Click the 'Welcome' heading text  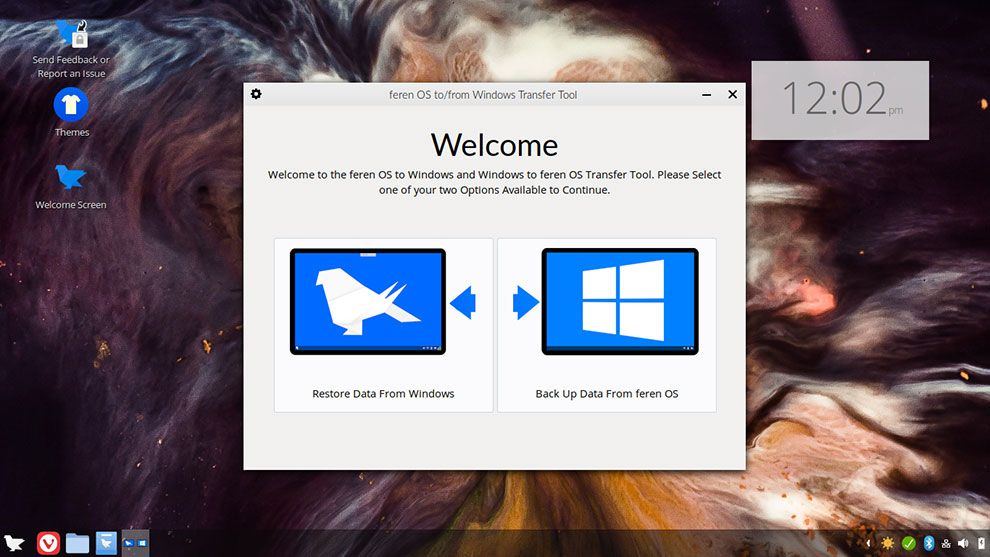tap(494, 145)
